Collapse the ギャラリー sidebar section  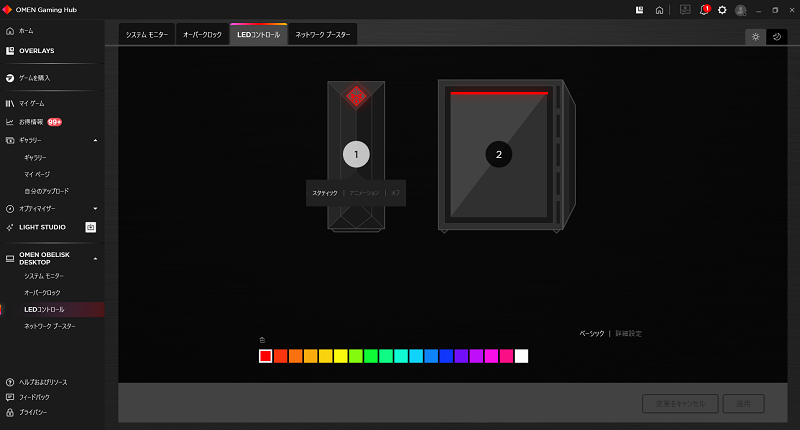coord(95,140)
